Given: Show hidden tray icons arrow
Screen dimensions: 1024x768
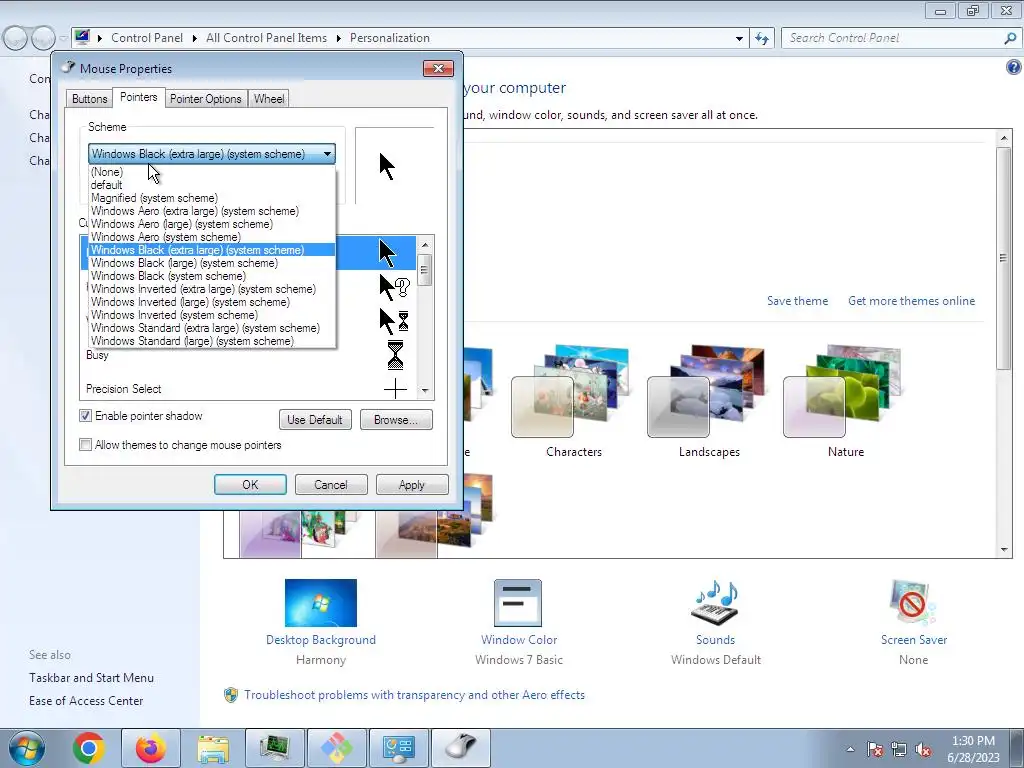Looking at the screenshot, I should tap(850, 749).
